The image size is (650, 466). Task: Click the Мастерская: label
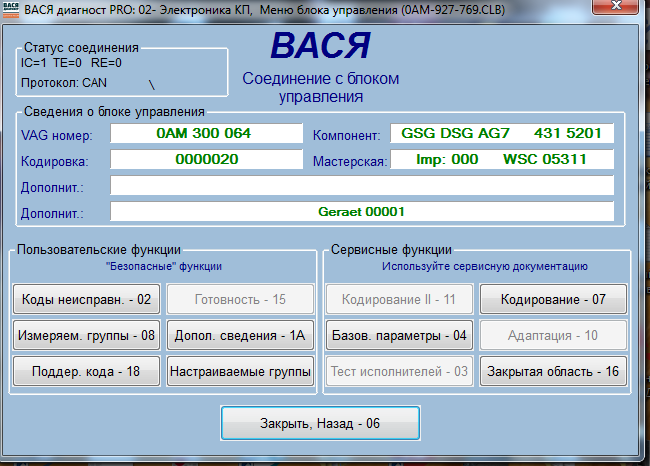coord(350,161)
